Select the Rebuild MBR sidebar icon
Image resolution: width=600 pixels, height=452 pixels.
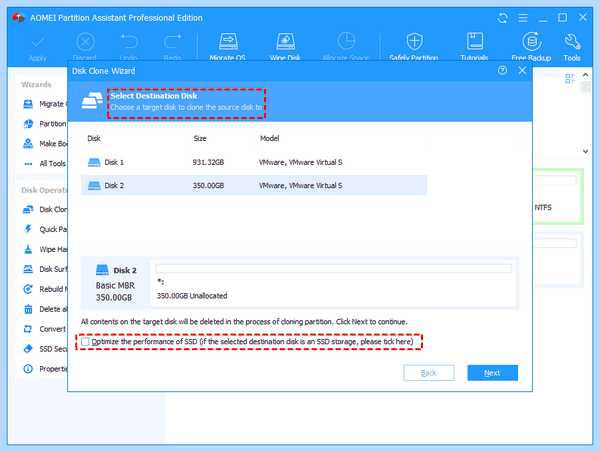[x=28, y=289]
